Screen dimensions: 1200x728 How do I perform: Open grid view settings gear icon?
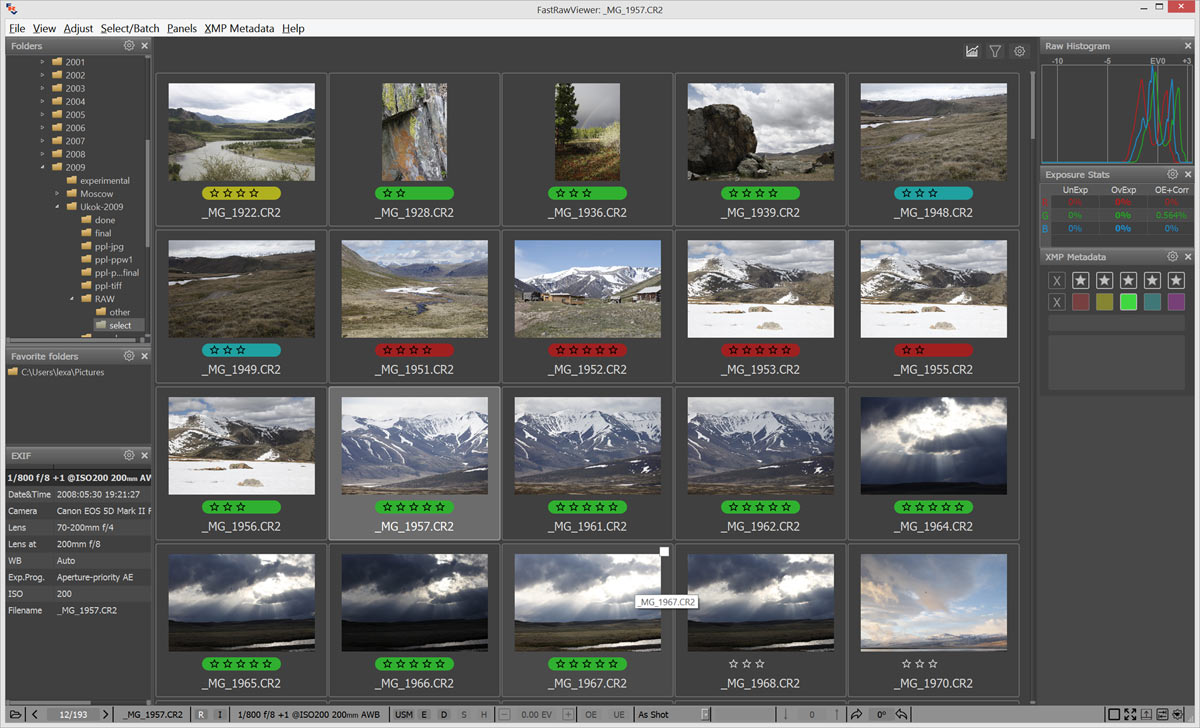pyautogui.click(x=1019, y=51)
